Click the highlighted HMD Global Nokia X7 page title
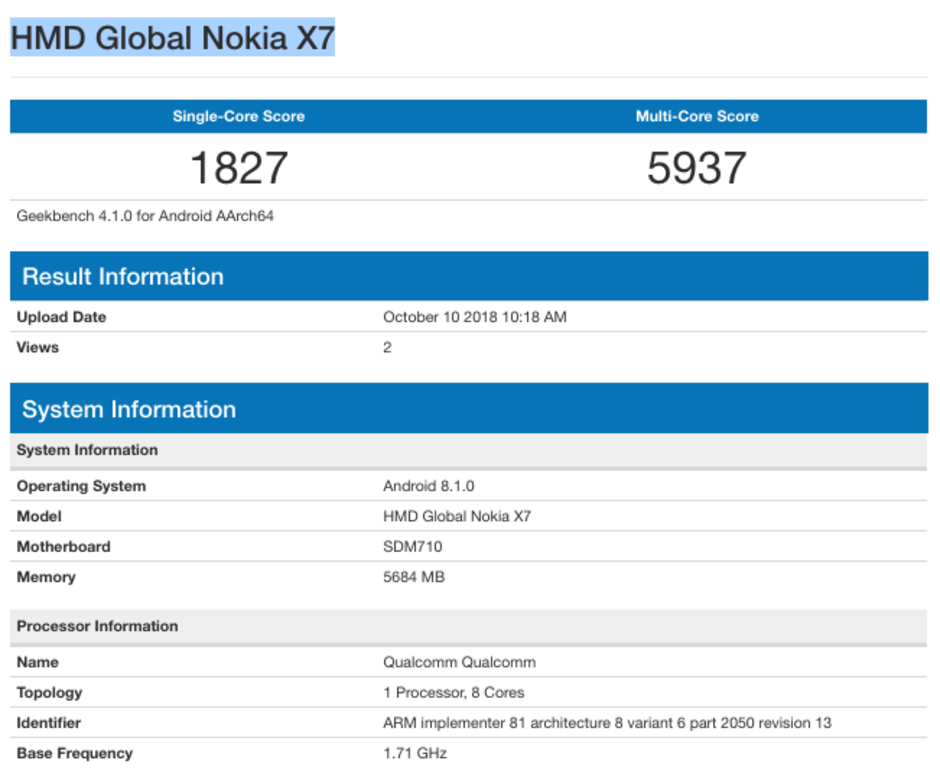 pos(172,38)
